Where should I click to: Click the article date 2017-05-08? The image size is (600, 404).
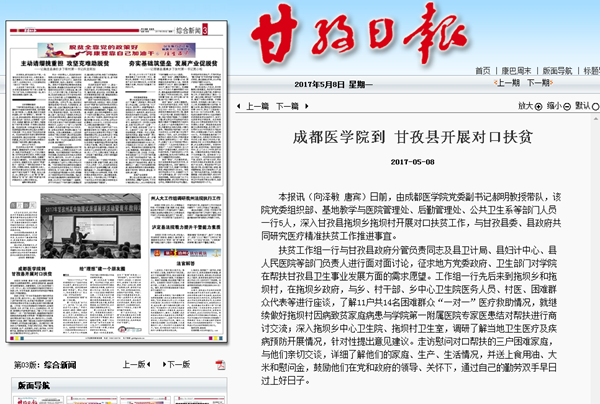pyautogui.click(x=412, y=162)
